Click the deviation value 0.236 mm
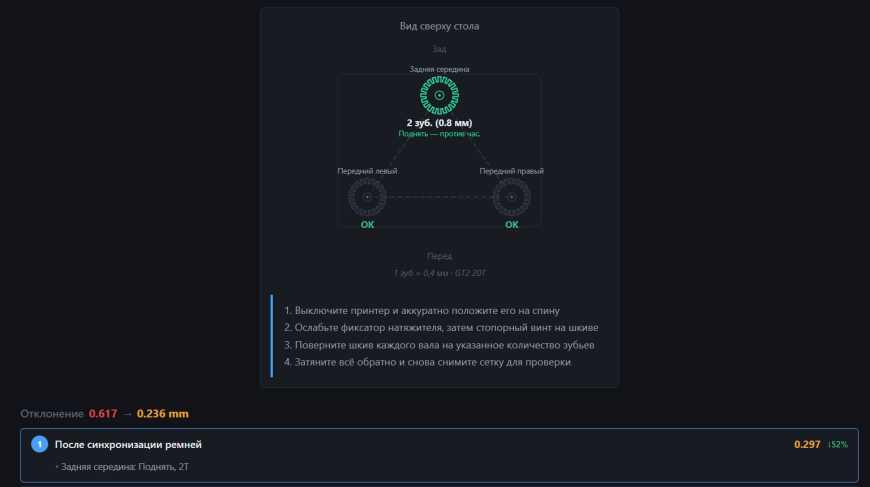Viewport: 870px width, 487px height. click(163, 414)
